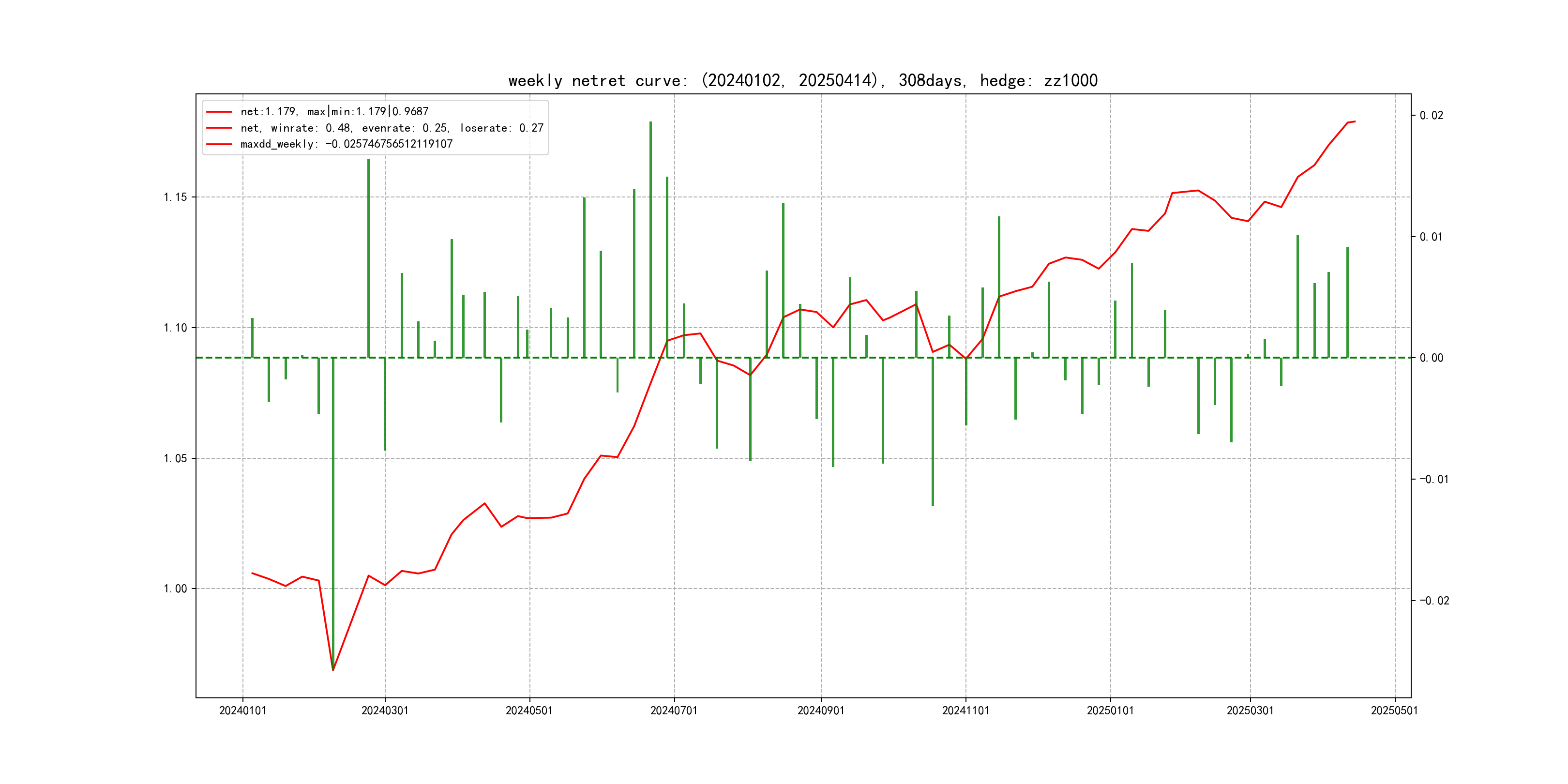Image resolution: width=1568 pixels, height=784 pixels.
Task: Click the chart title 'weekly netret curve'
Action: tap(802, 80)
